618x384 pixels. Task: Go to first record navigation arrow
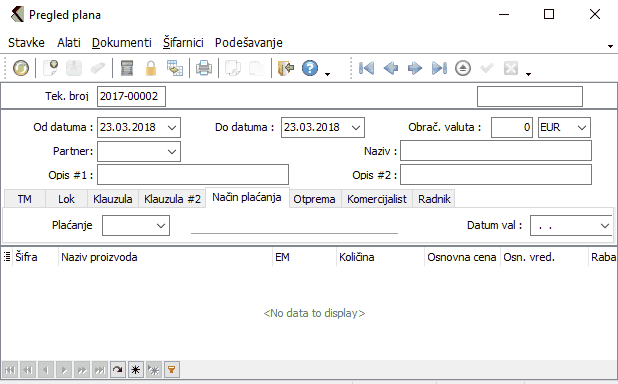(x=367, y=68)
